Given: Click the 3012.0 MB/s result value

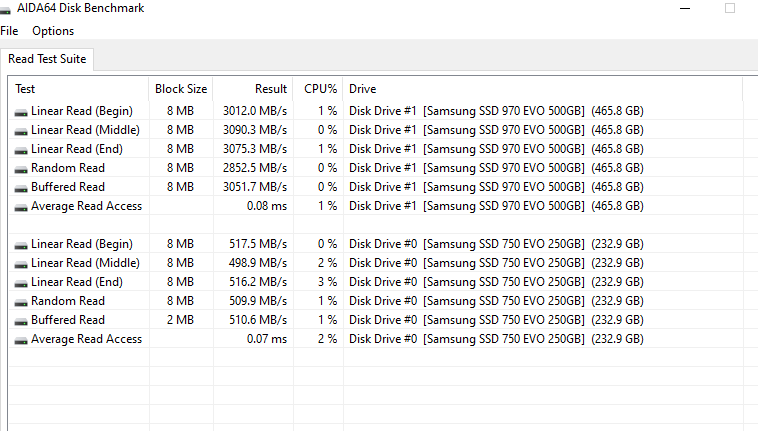Looking at the screenshot, I should point(255,111).
